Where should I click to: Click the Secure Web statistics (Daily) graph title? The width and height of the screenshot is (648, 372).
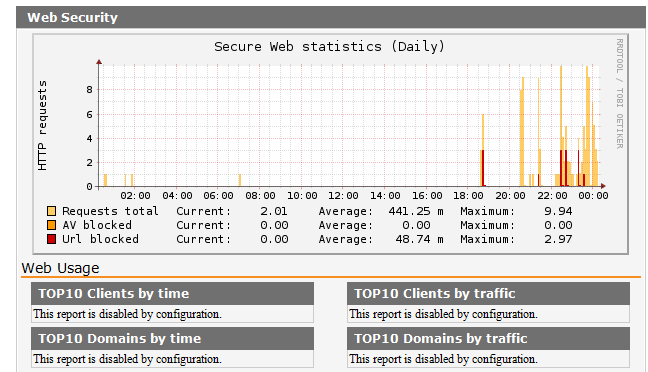click(x=329, y=46)
